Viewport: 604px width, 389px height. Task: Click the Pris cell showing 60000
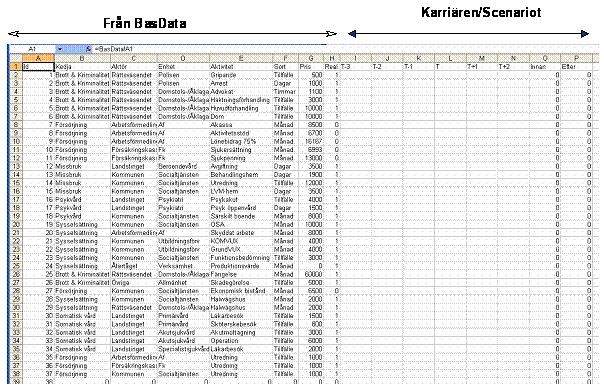[x=311, y=274]
